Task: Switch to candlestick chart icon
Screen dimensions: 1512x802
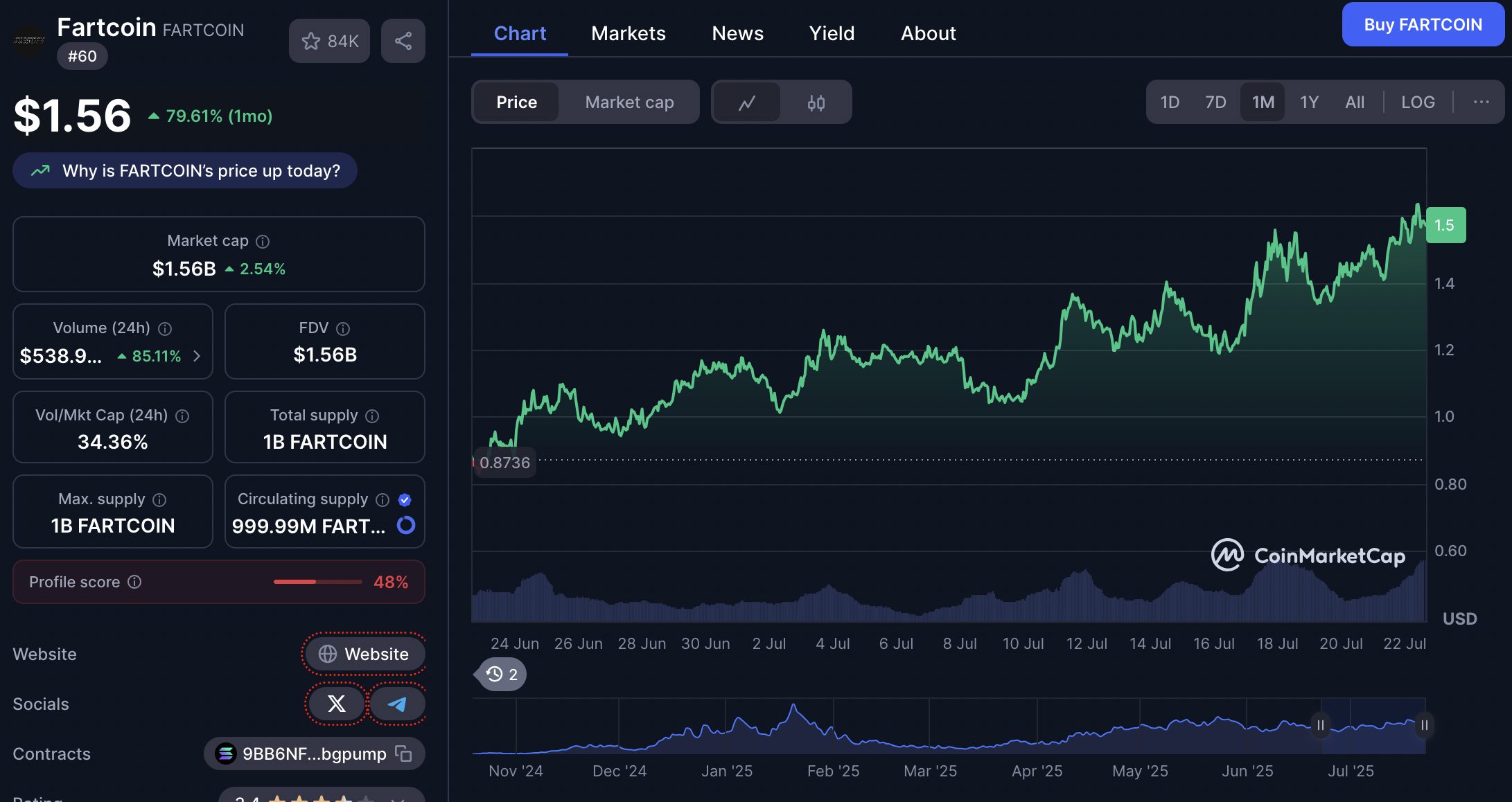Action: click(816, 103)
